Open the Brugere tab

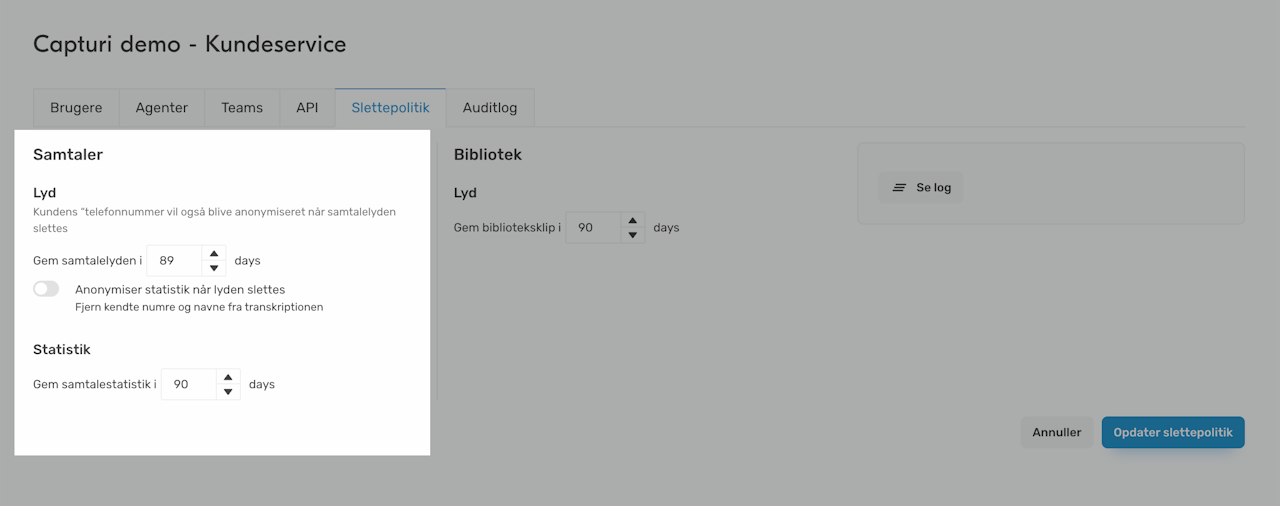coord(76,108)
